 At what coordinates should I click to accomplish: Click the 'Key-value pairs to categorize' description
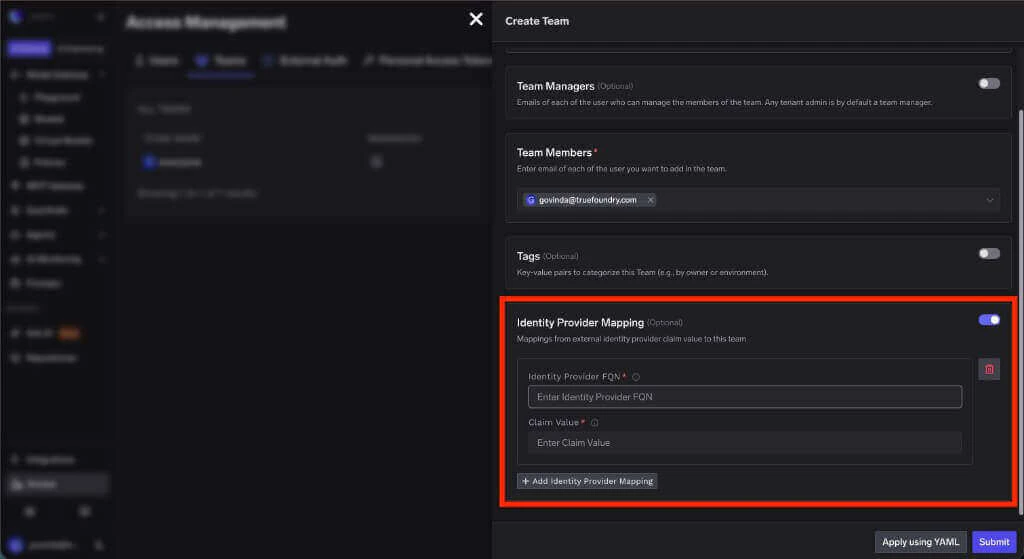click(642, 272)
